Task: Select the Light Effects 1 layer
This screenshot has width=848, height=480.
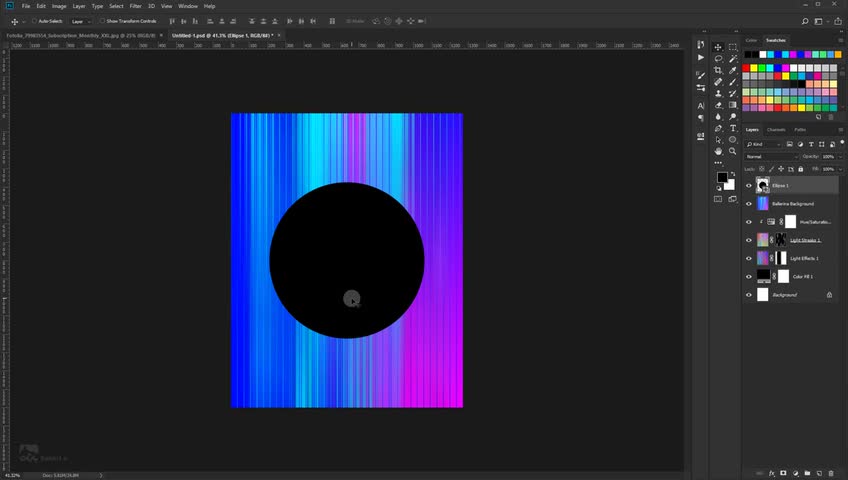Action: point(791,258)
